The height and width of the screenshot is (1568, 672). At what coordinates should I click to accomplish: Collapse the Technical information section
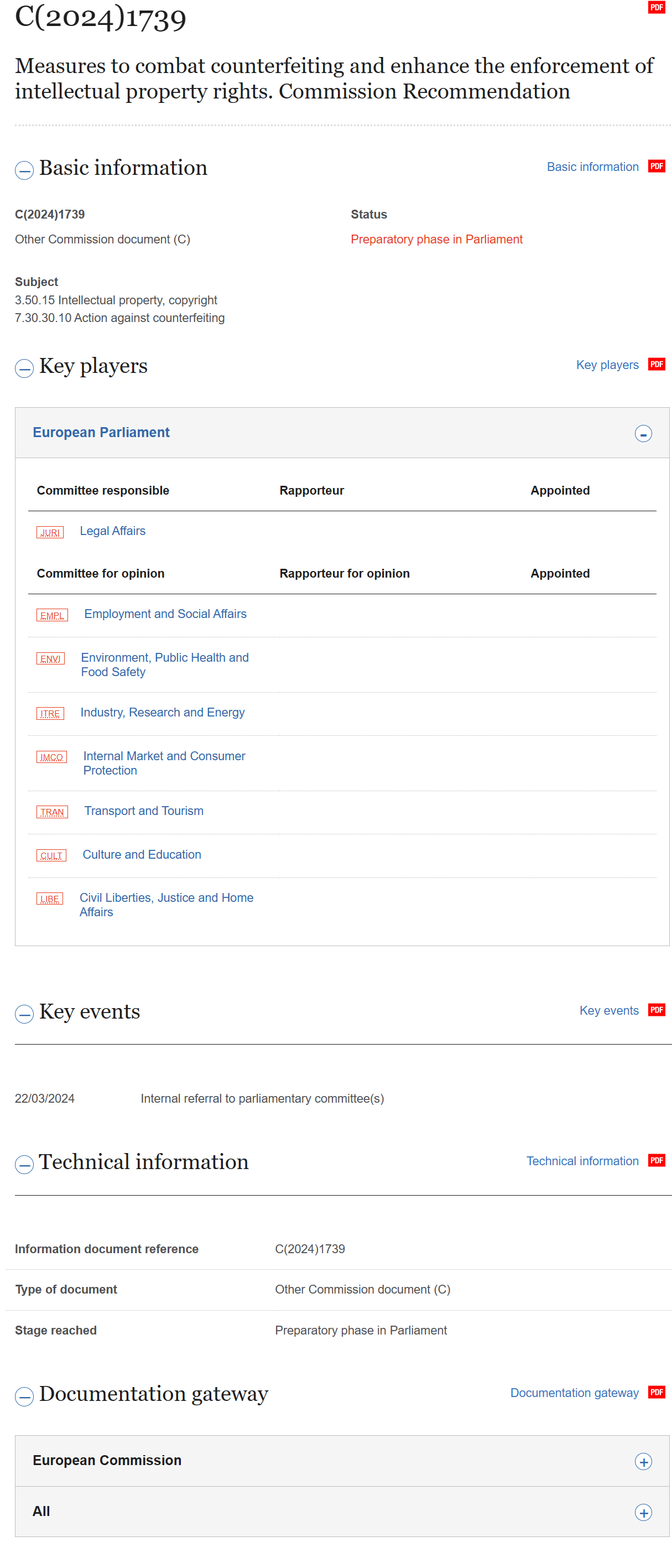tap(24, 1164)
